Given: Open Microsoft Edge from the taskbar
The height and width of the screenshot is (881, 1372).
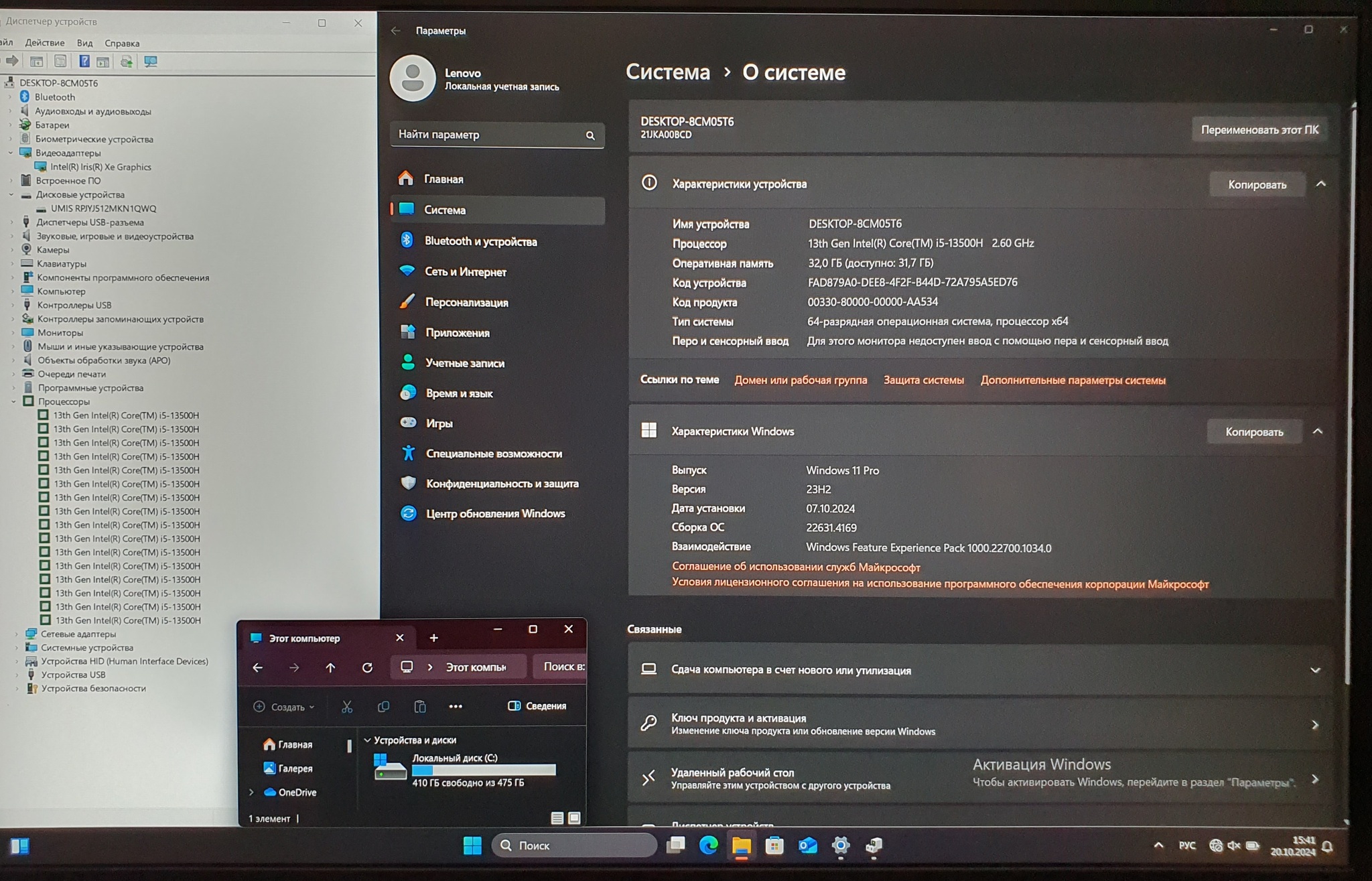Looking at the screenshot, I should pyautogui.click(x=708, y=845).
